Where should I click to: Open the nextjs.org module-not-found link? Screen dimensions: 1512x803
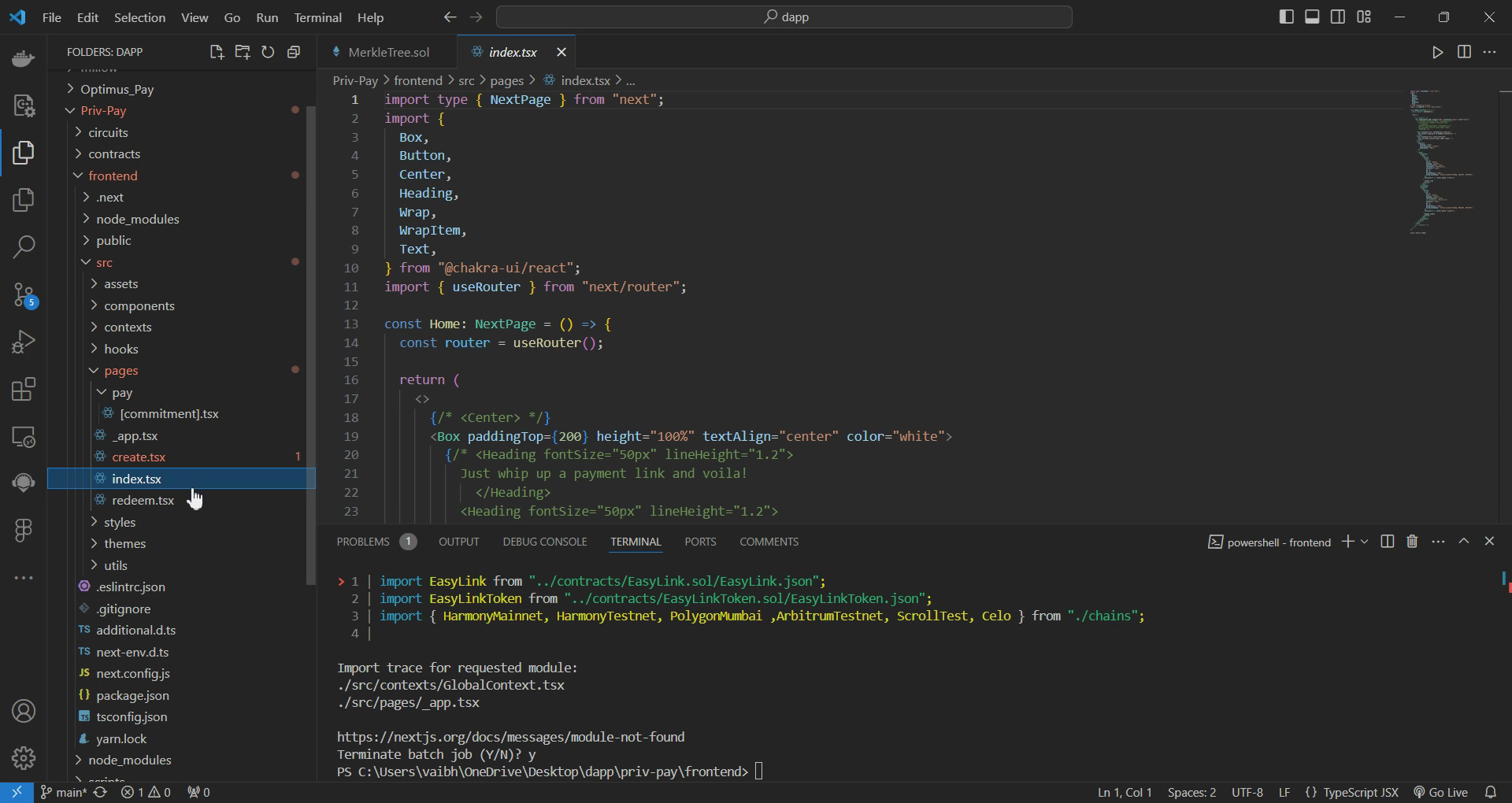pyautogui.click(x=511, y=737)
